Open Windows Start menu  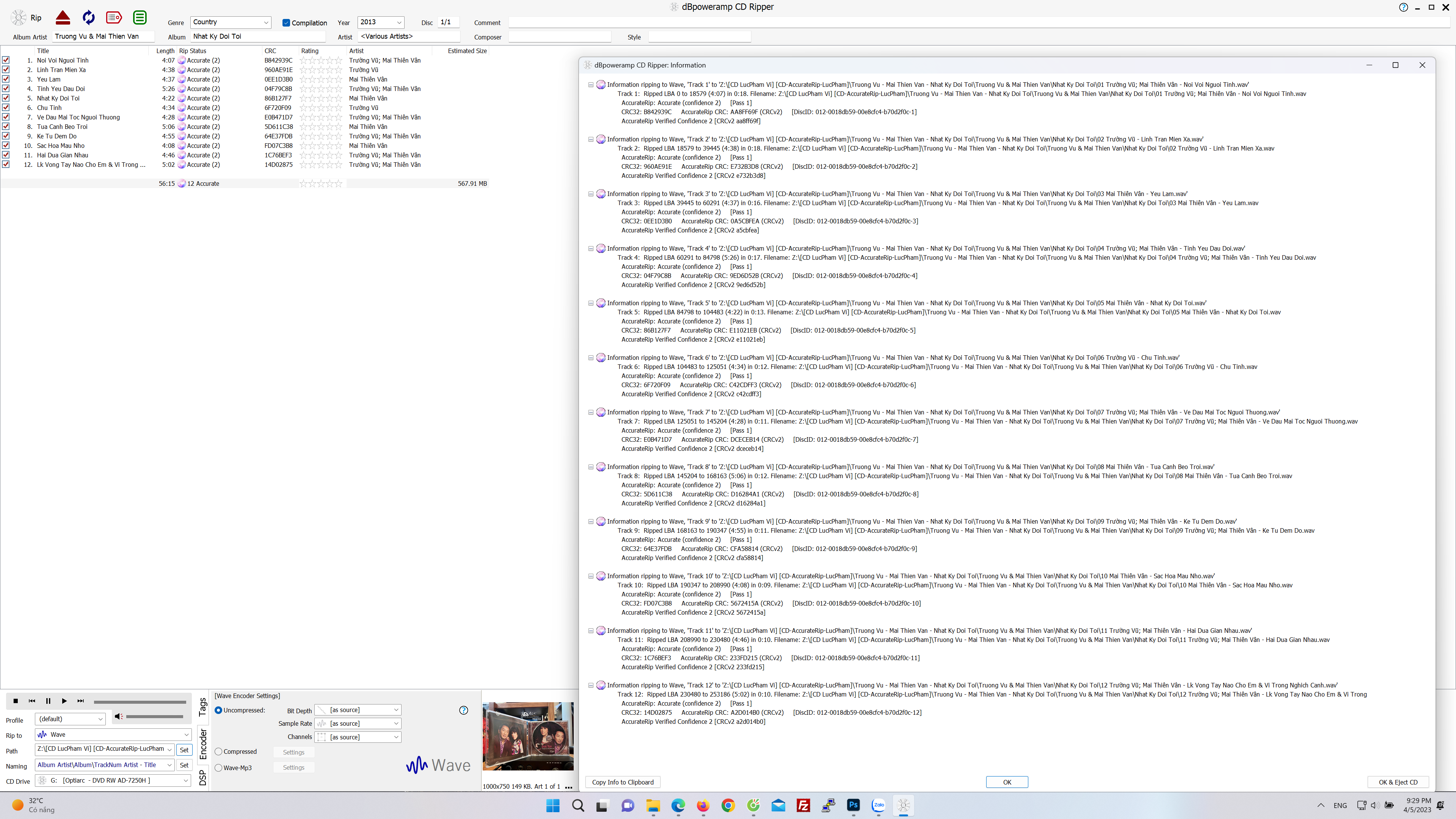click(553, 805)
